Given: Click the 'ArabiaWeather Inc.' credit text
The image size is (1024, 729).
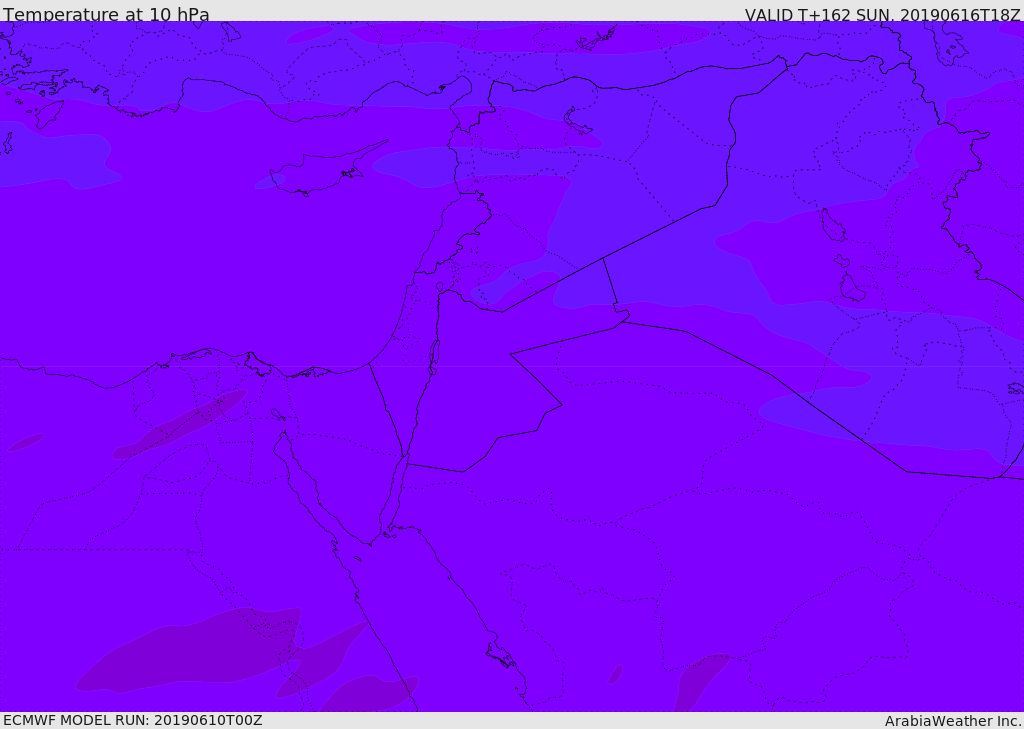Looking at the screenshot, I should (954, 721).
